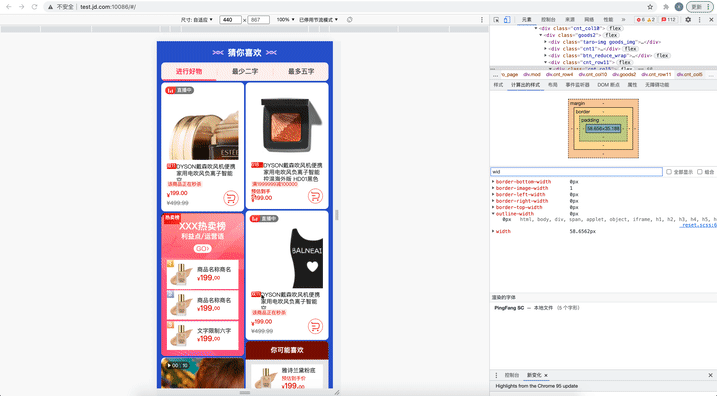Switch to the 性能 panel tab
Viewport: 717px width, 396px height.
tap(608, 20)
